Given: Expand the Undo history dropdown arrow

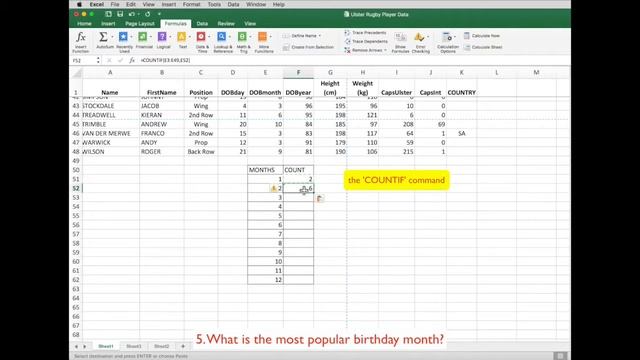Looking at the screenshot, I should click(138, 14).
